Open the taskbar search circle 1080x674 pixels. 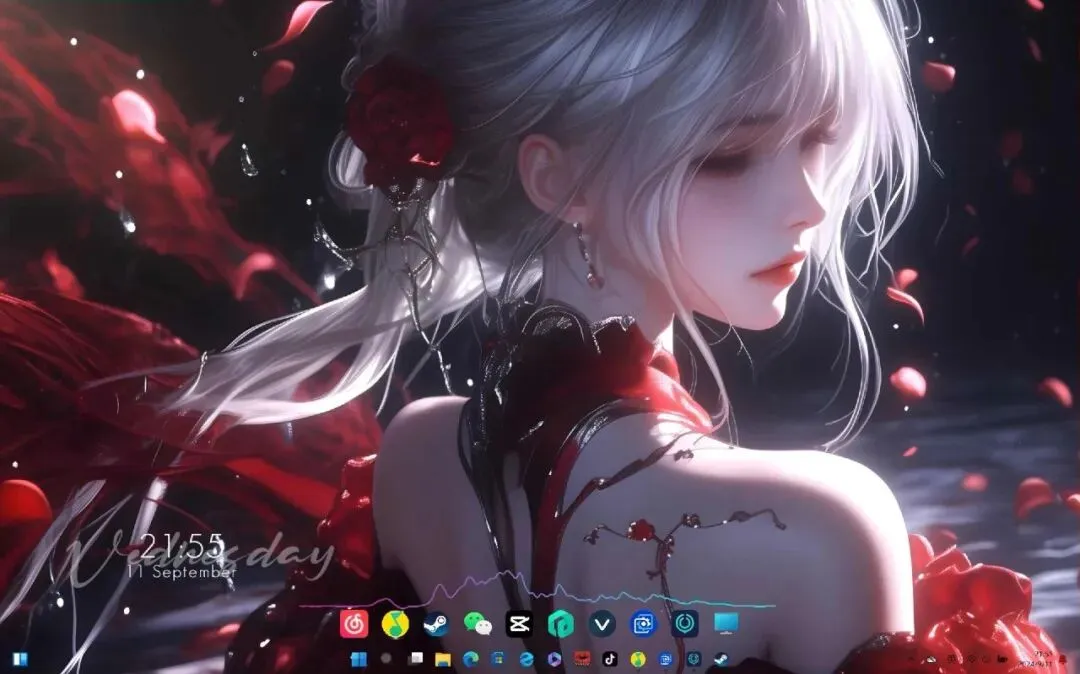point(386,660)
